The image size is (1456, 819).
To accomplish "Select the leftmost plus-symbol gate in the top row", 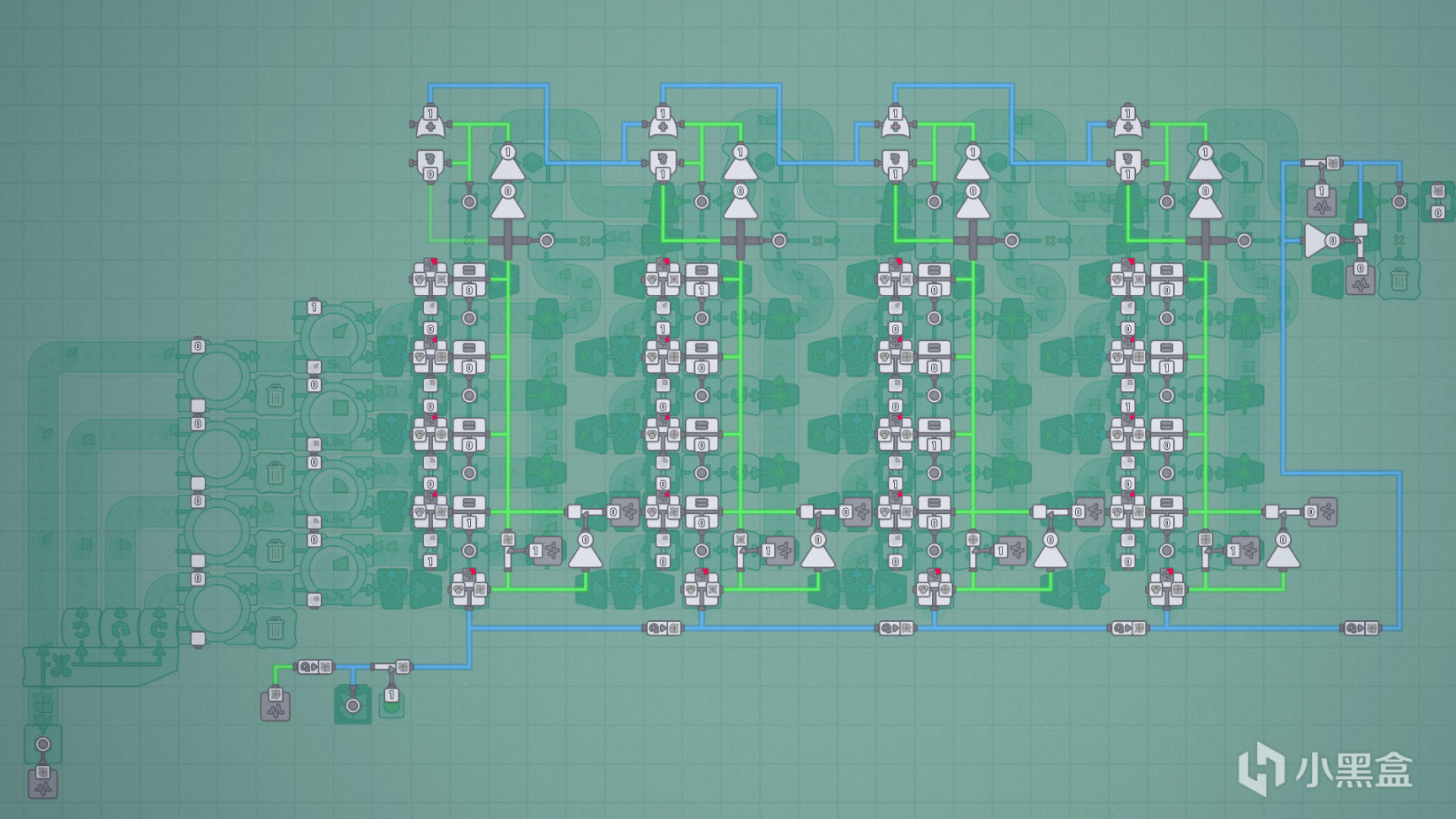I will click(430, 122).
